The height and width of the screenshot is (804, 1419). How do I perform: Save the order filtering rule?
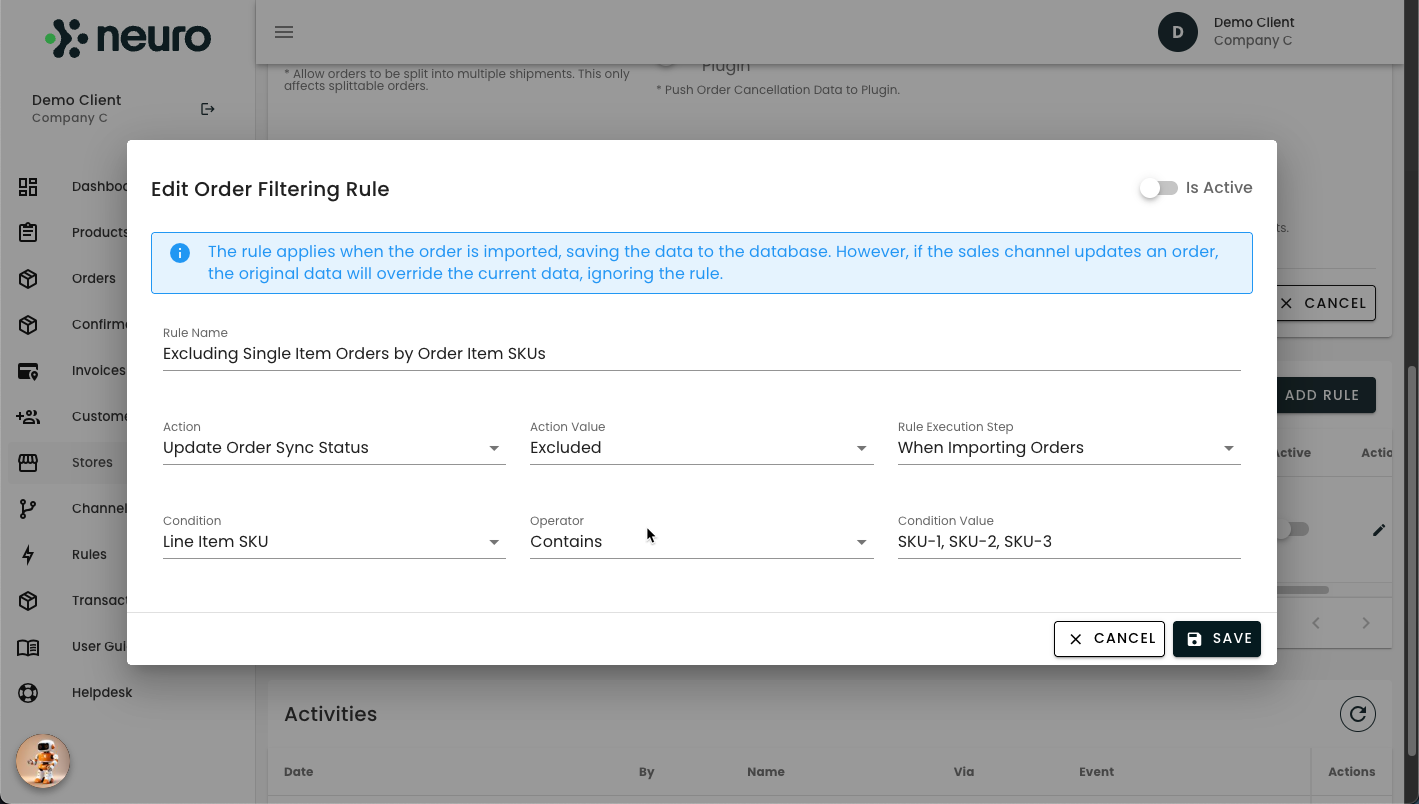click(1217, 639)
